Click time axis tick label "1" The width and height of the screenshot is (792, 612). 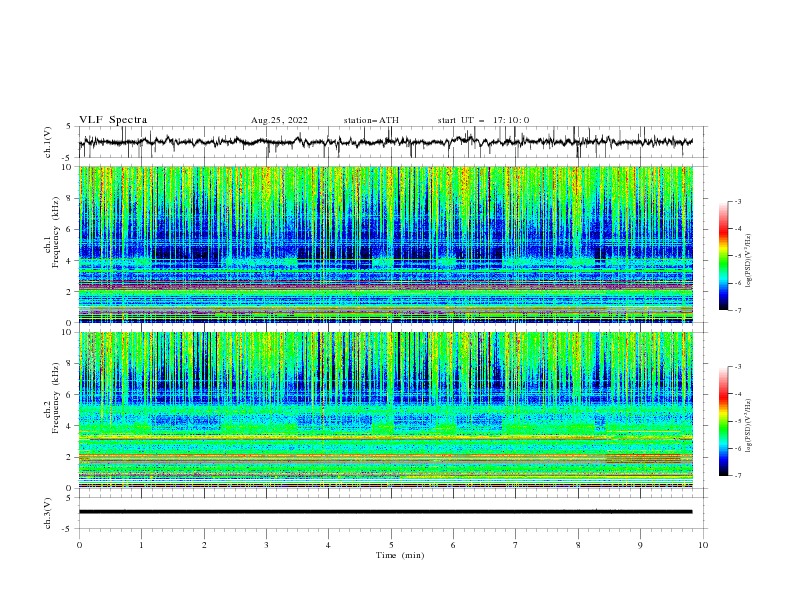141,545
